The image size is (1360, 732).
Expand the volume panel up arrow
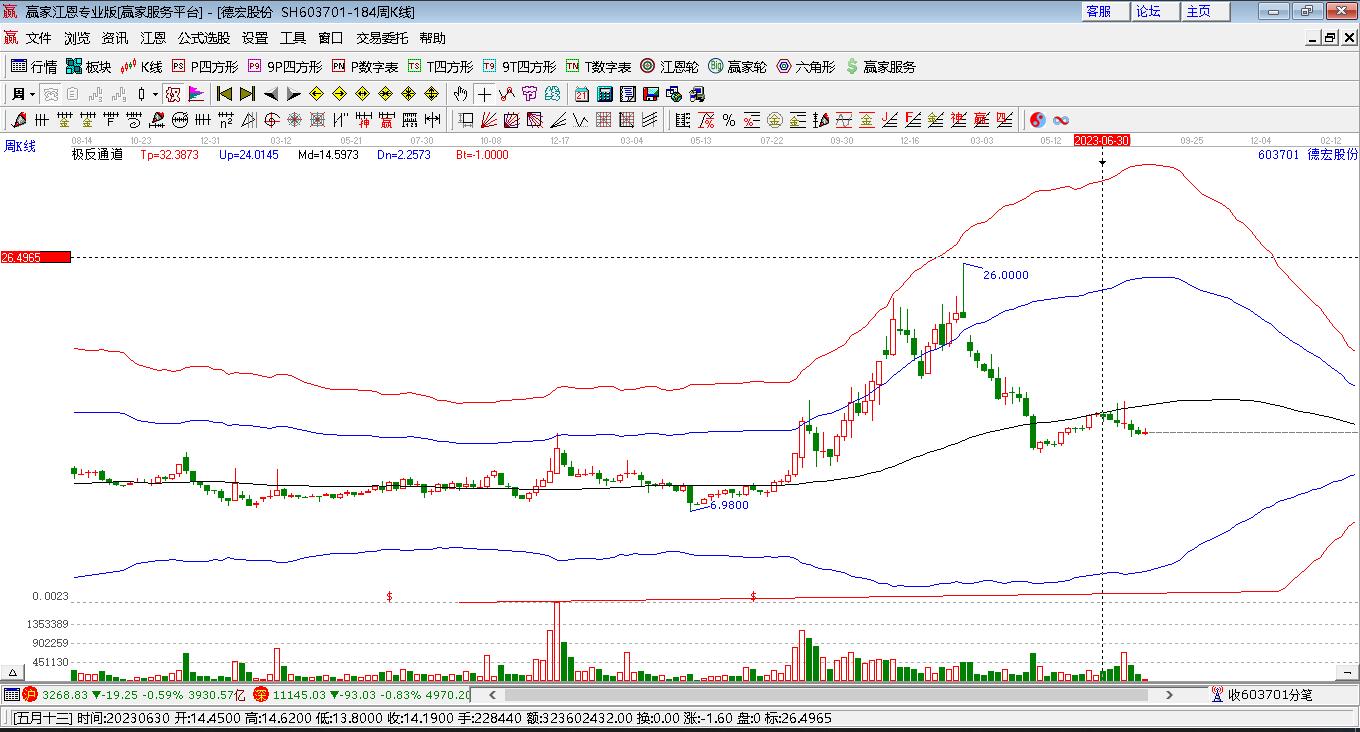pyautogui.click(x=12, y=673)
